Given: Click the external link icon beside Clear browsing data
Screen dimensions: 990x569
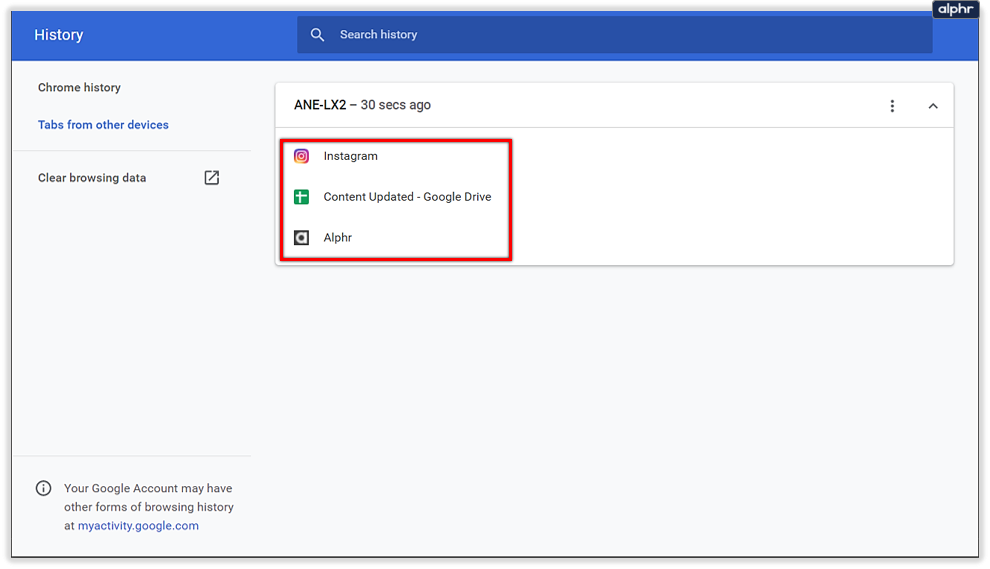Looking at the screenshot, I should 212,178.
